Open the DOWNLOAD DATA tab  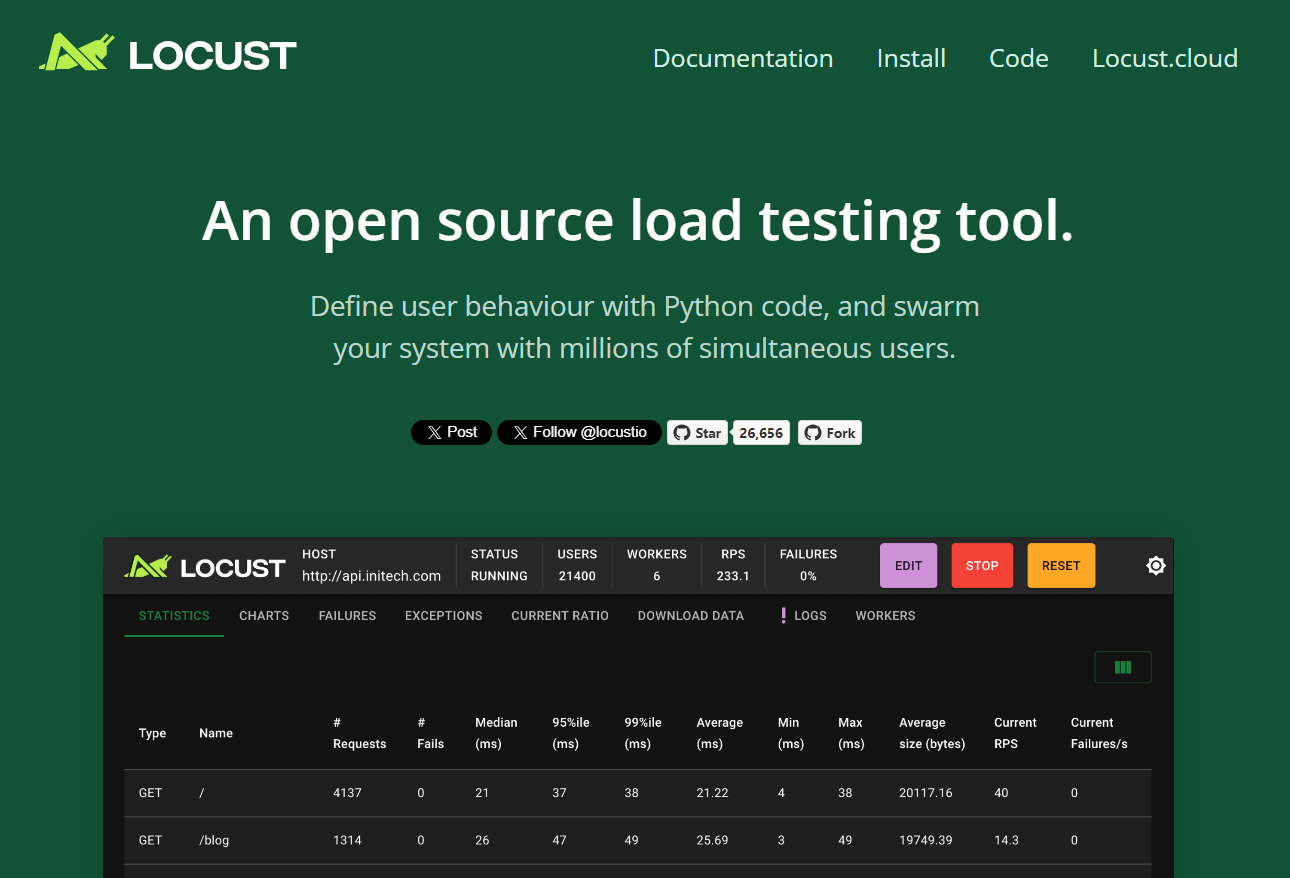click(x=691, y=616)
